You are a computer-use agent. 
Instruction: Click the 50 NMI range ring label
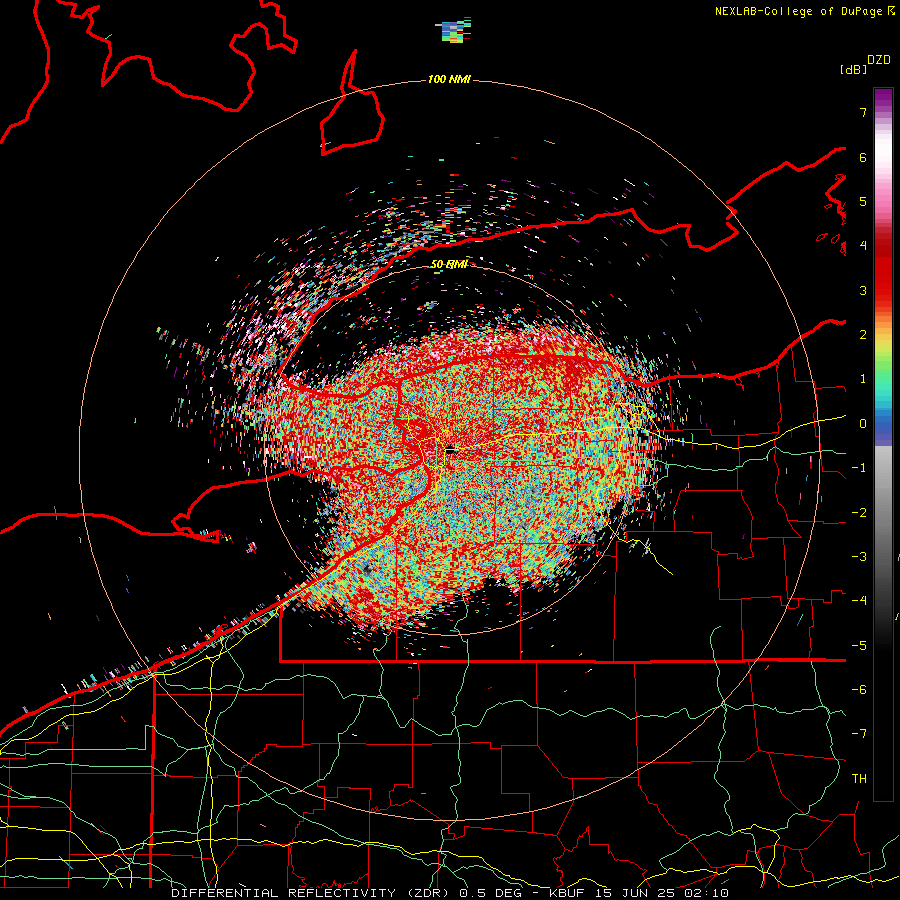[x=449, y=264]
